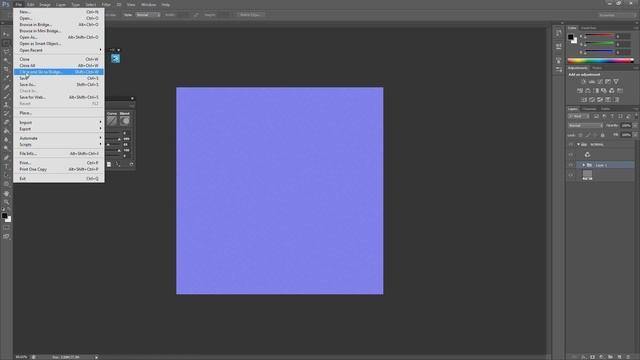Toggle visibility of the top group layer
The width and height of the screenshot is (640, 360).
click(x=571, y=144)
